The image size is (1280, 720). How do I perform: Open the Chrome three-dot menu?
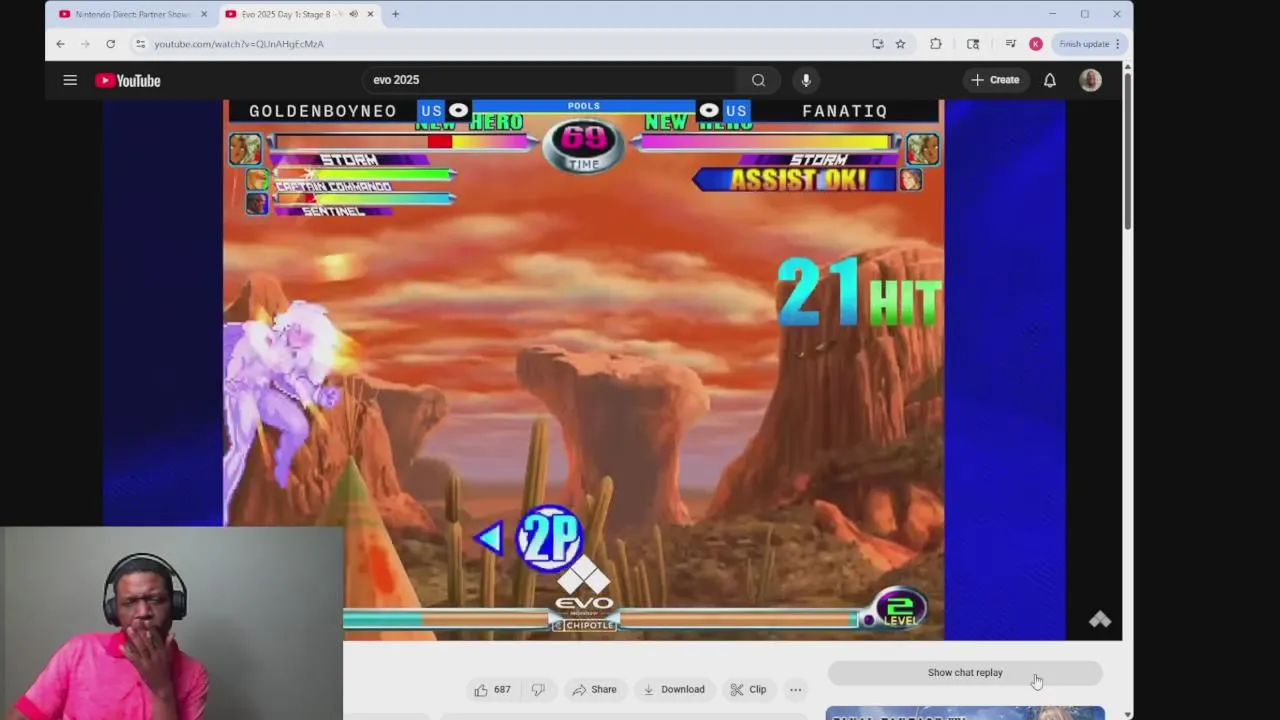pos(1120,44)
